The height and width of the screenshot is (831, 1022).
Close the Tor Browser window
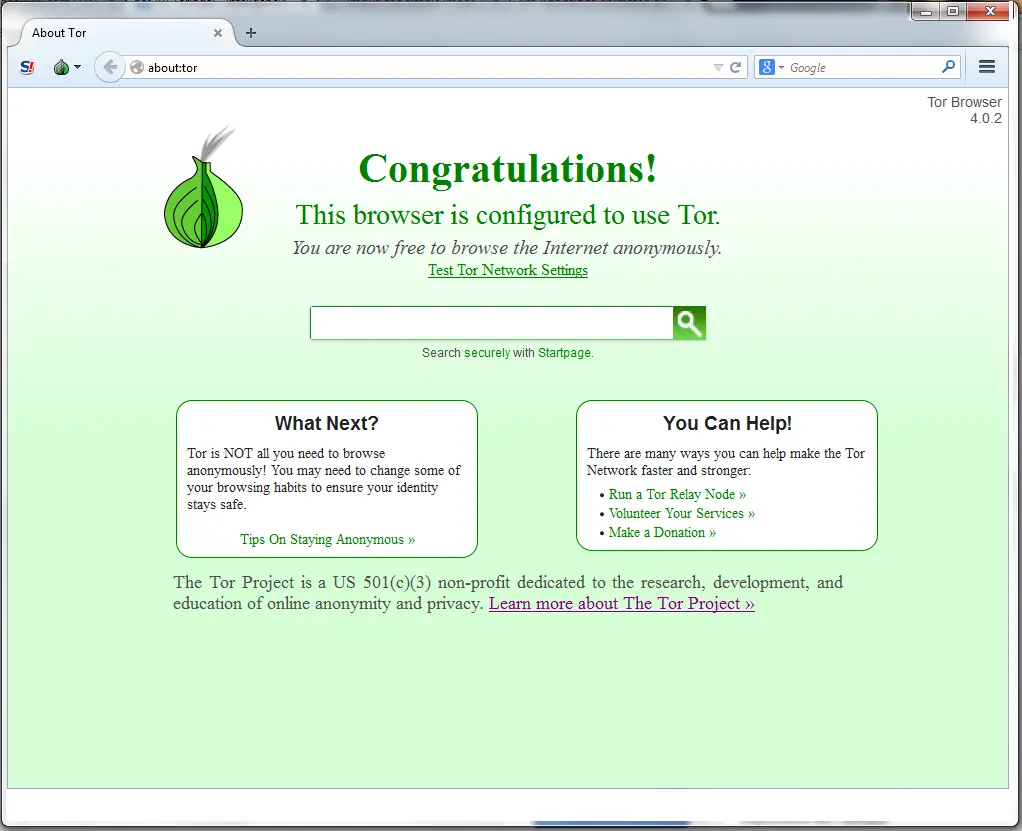[x=990, y=11]
